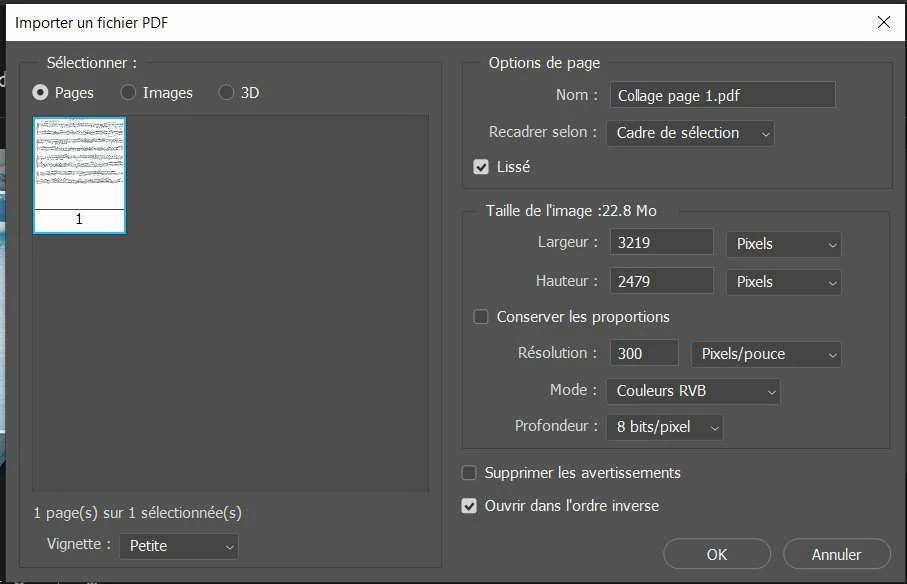The width and height of the screenshot is (907, 584).
Task: Click the 'Options de page' heading
Action: (x=544, y=63)
